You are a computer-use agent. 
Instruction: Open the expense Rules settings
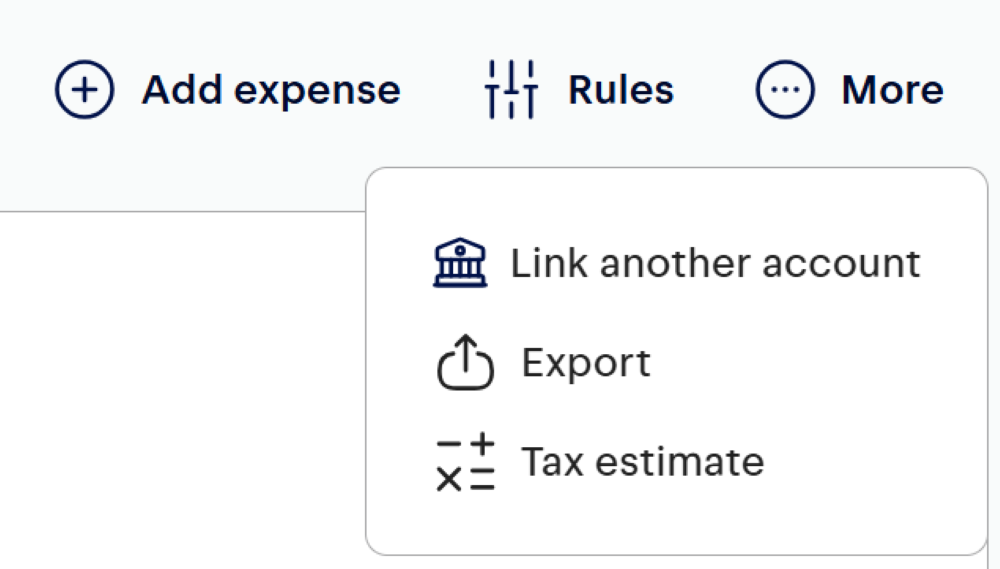[579, 89]
